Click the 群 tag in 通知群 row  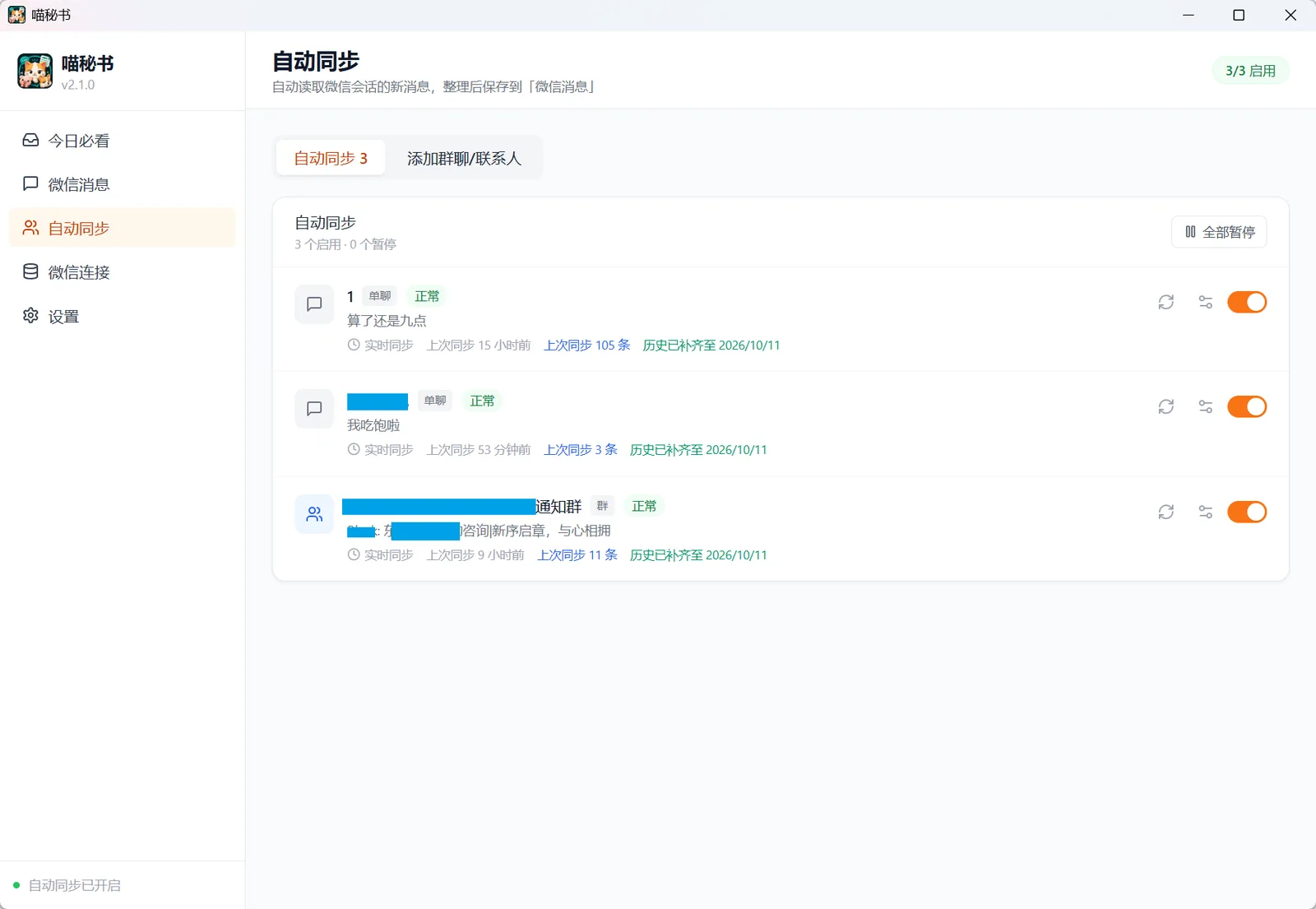[x=603, y=506]
